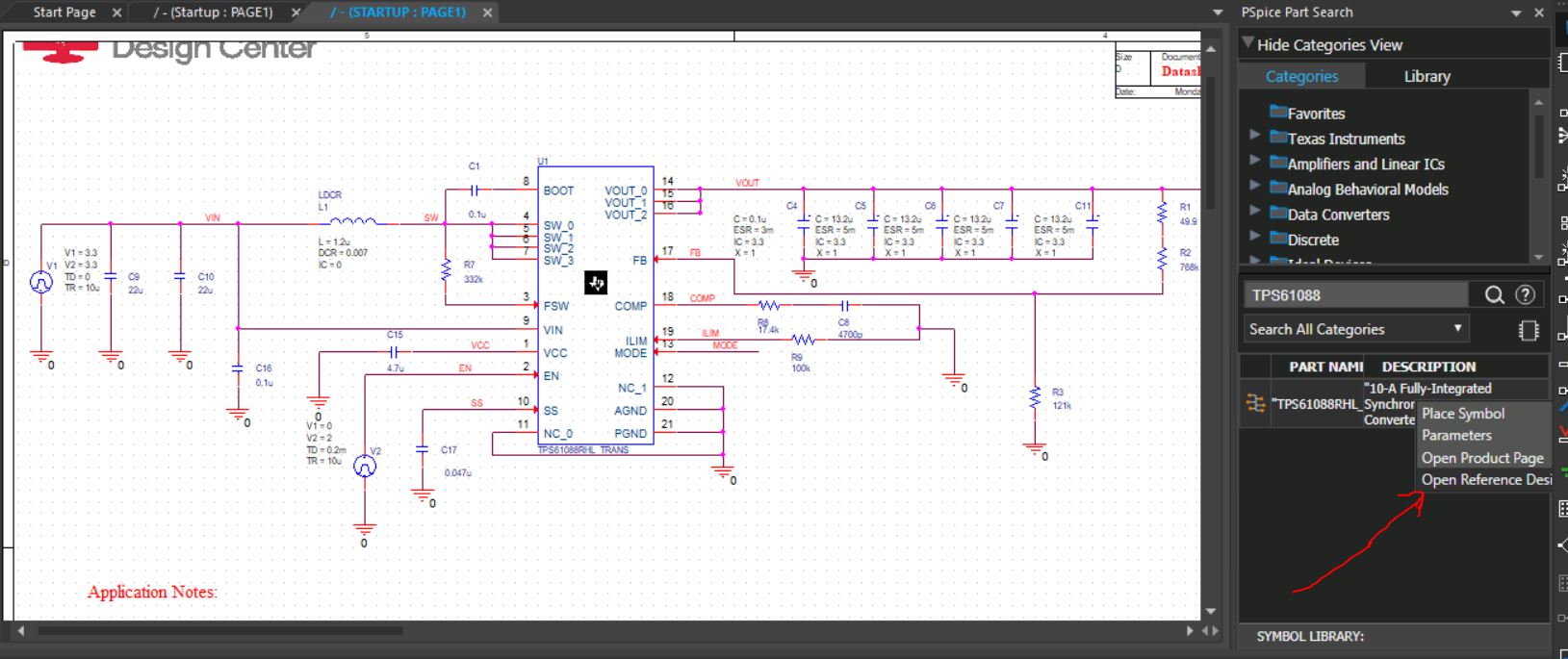Click the TI logo inside the U1 chip
This screenshot has width=1568, height=659.
pos(596,283)
